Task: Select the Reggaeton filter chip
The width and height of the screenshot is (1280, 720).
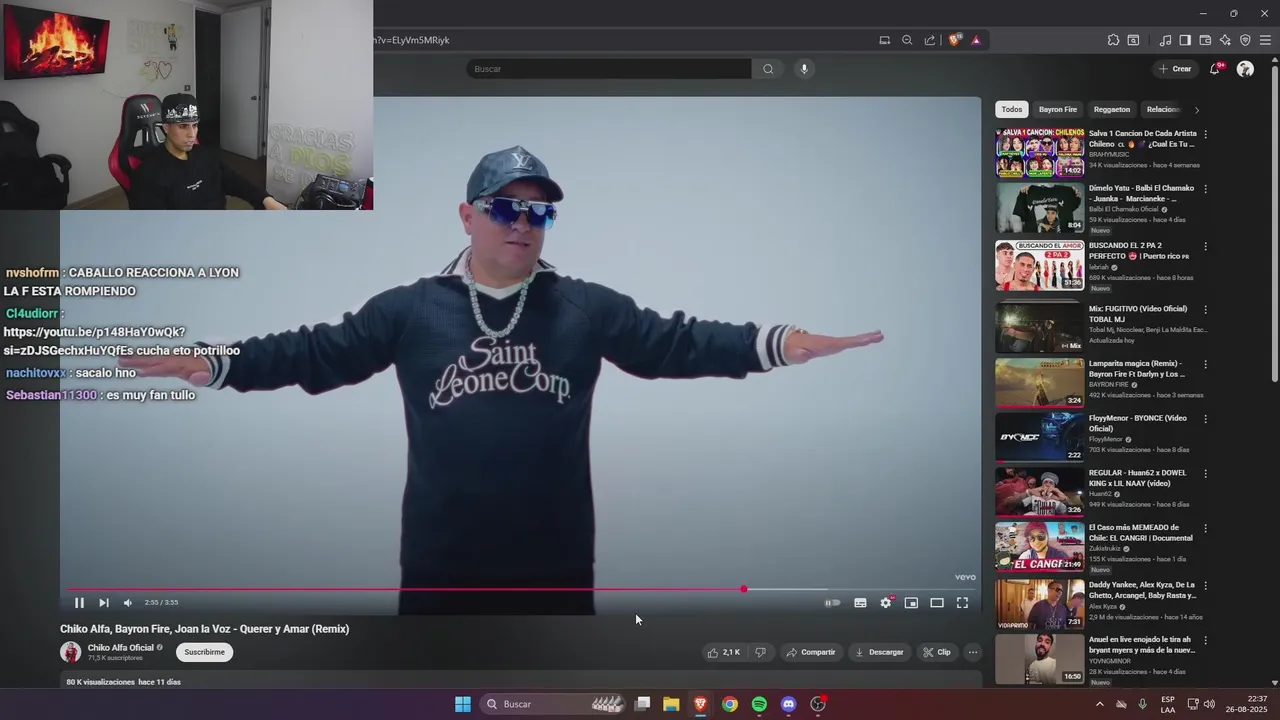Action: [x=1112, y=109]
